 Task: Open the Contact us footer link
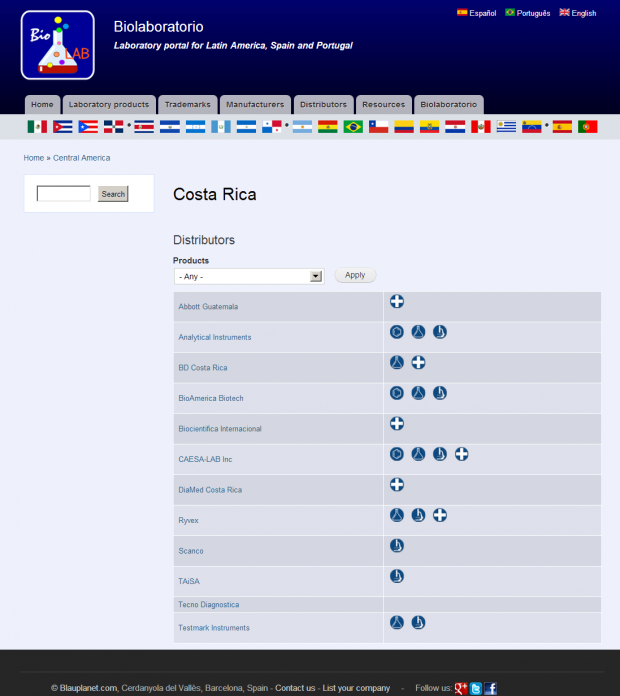[x=295, y=688]
